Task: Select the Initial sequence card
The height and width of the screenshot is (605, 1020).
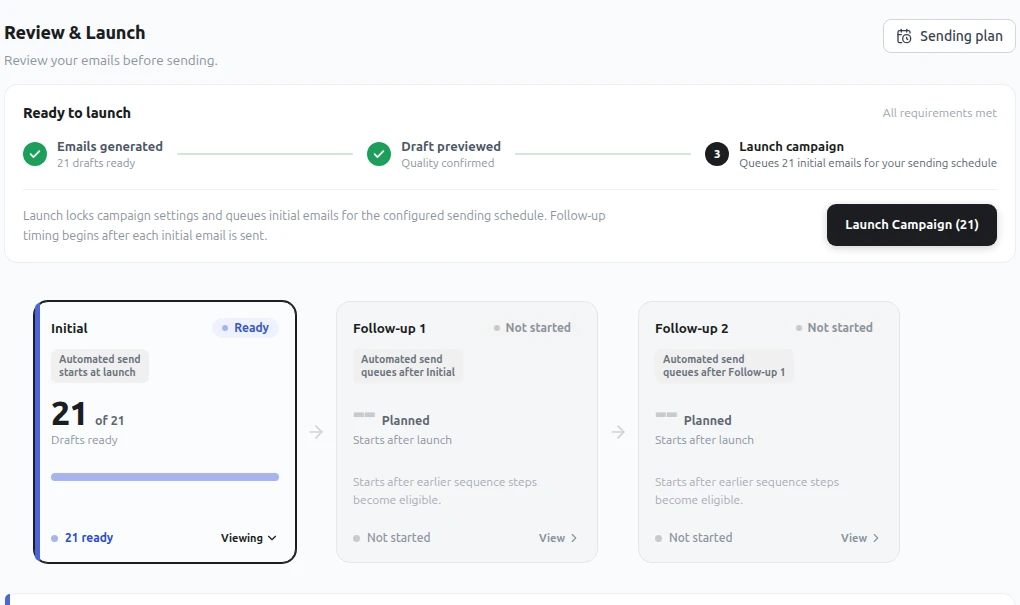Action: click(x=165, y=432)
